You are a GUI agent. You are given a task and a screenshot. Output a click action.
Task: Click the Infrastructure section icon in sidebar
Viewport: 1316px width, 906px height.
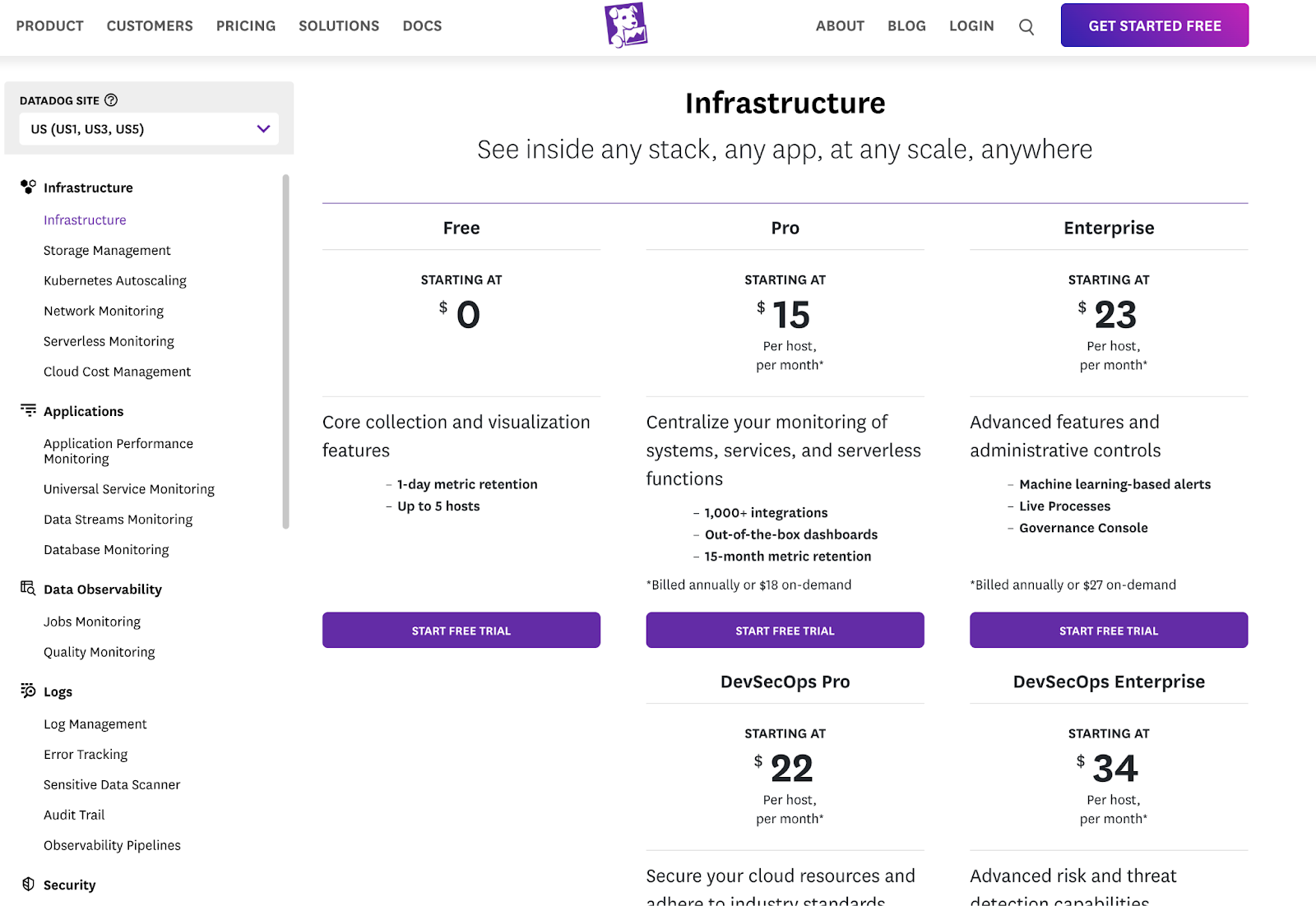click(28, 187)
